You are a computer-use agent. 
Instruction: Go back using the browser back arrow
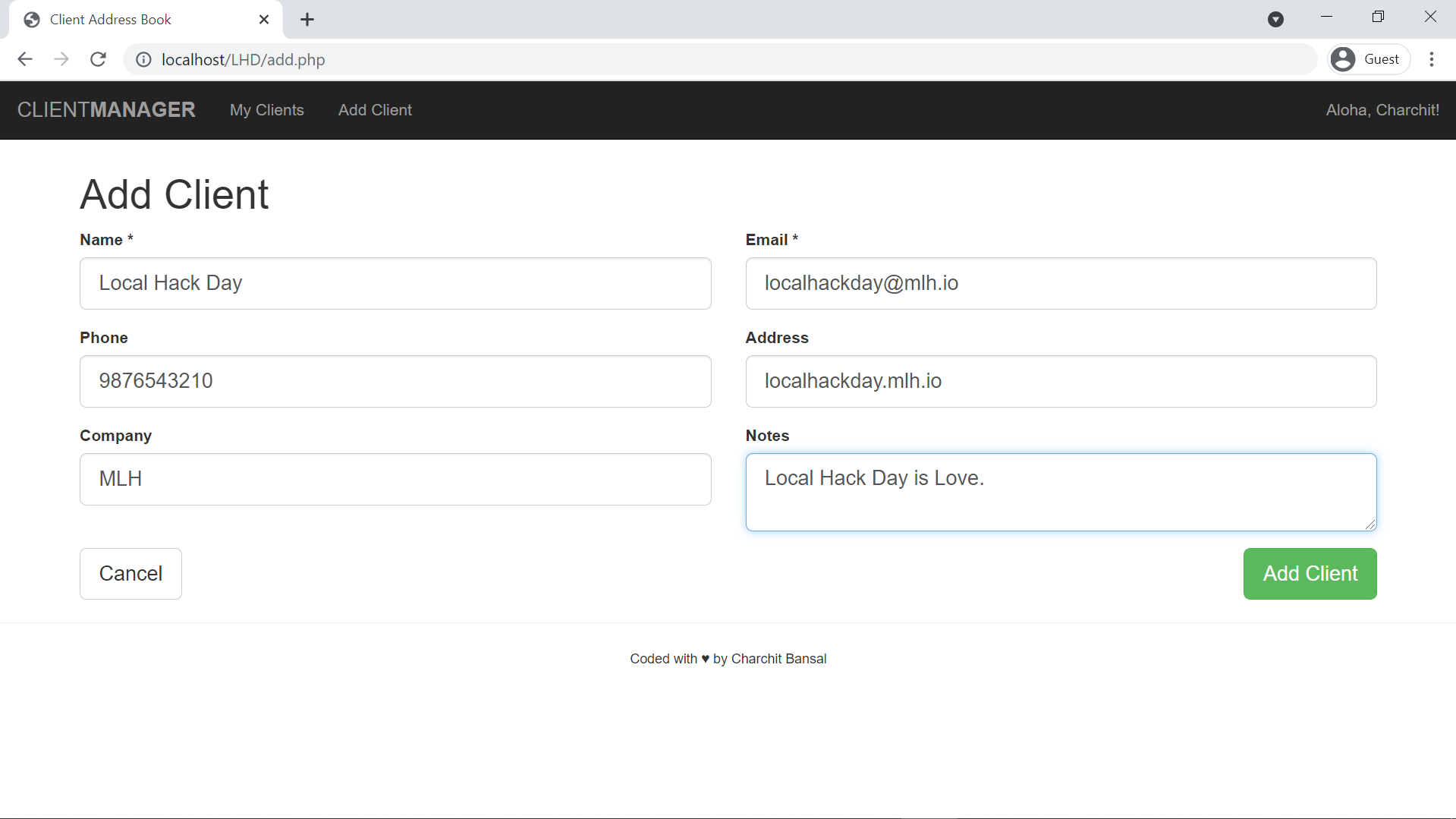click(25, 59)
